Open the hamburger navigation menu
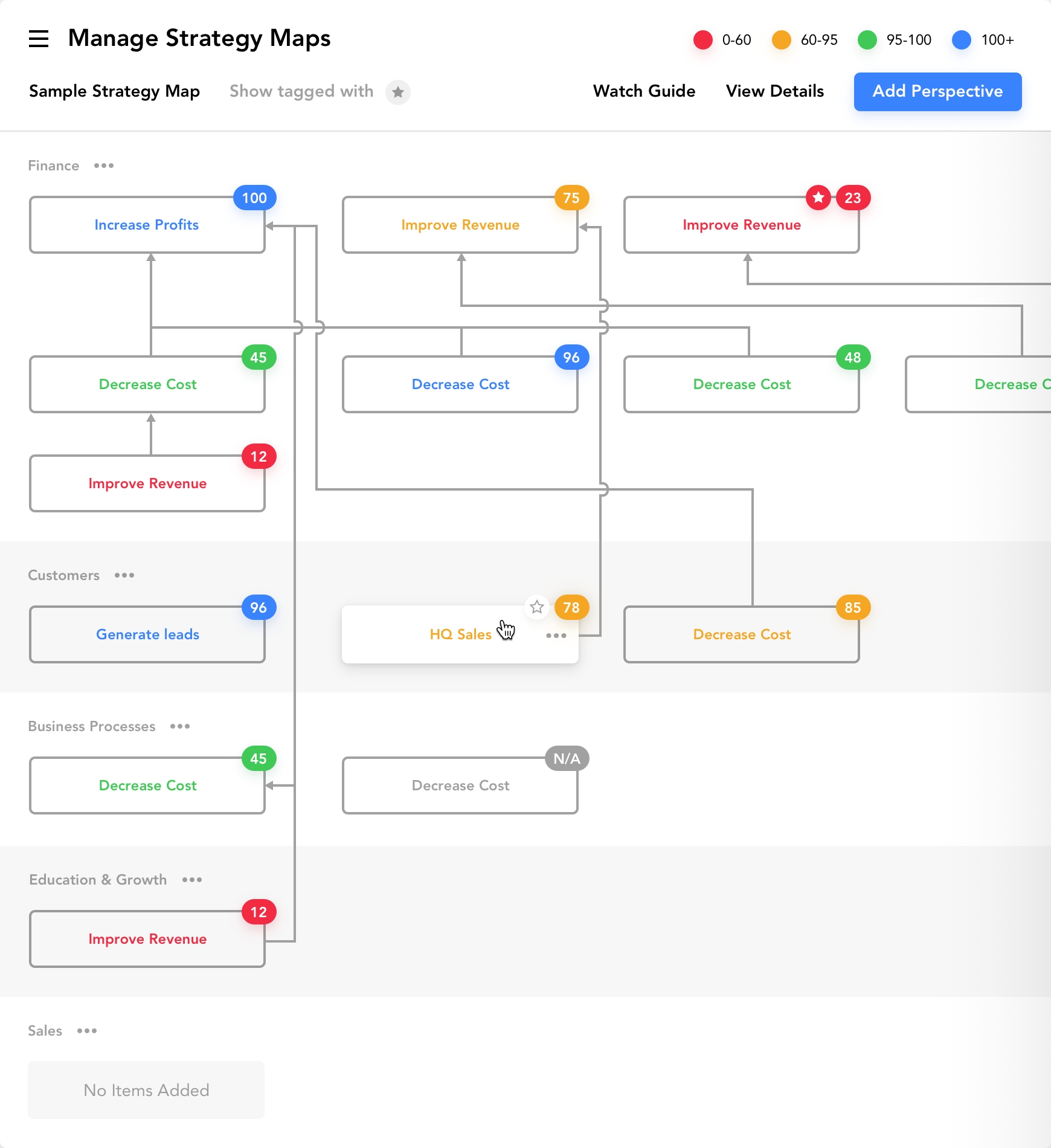1051x1148 pixels. 39,39
